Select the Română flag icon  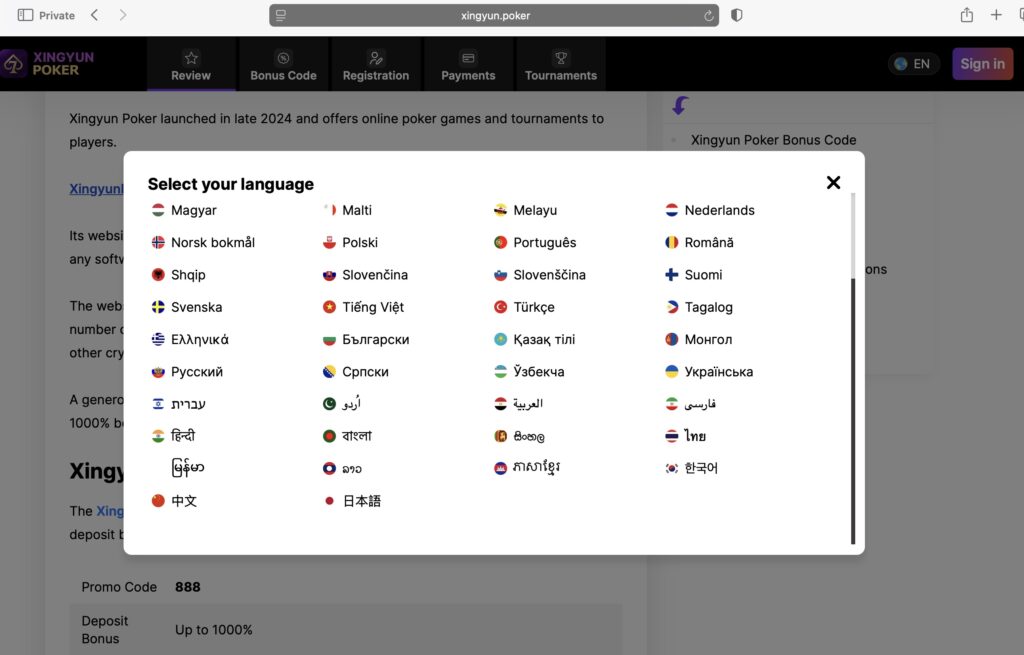[671, 242]
